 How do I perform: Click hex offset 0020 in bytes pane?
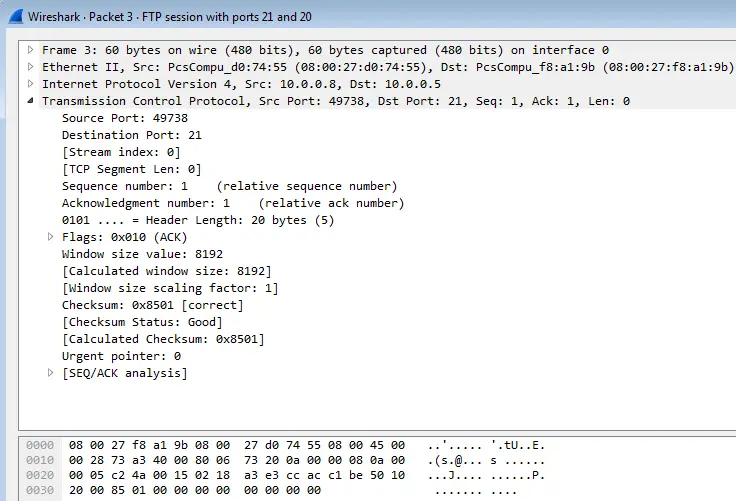[40, 475]
